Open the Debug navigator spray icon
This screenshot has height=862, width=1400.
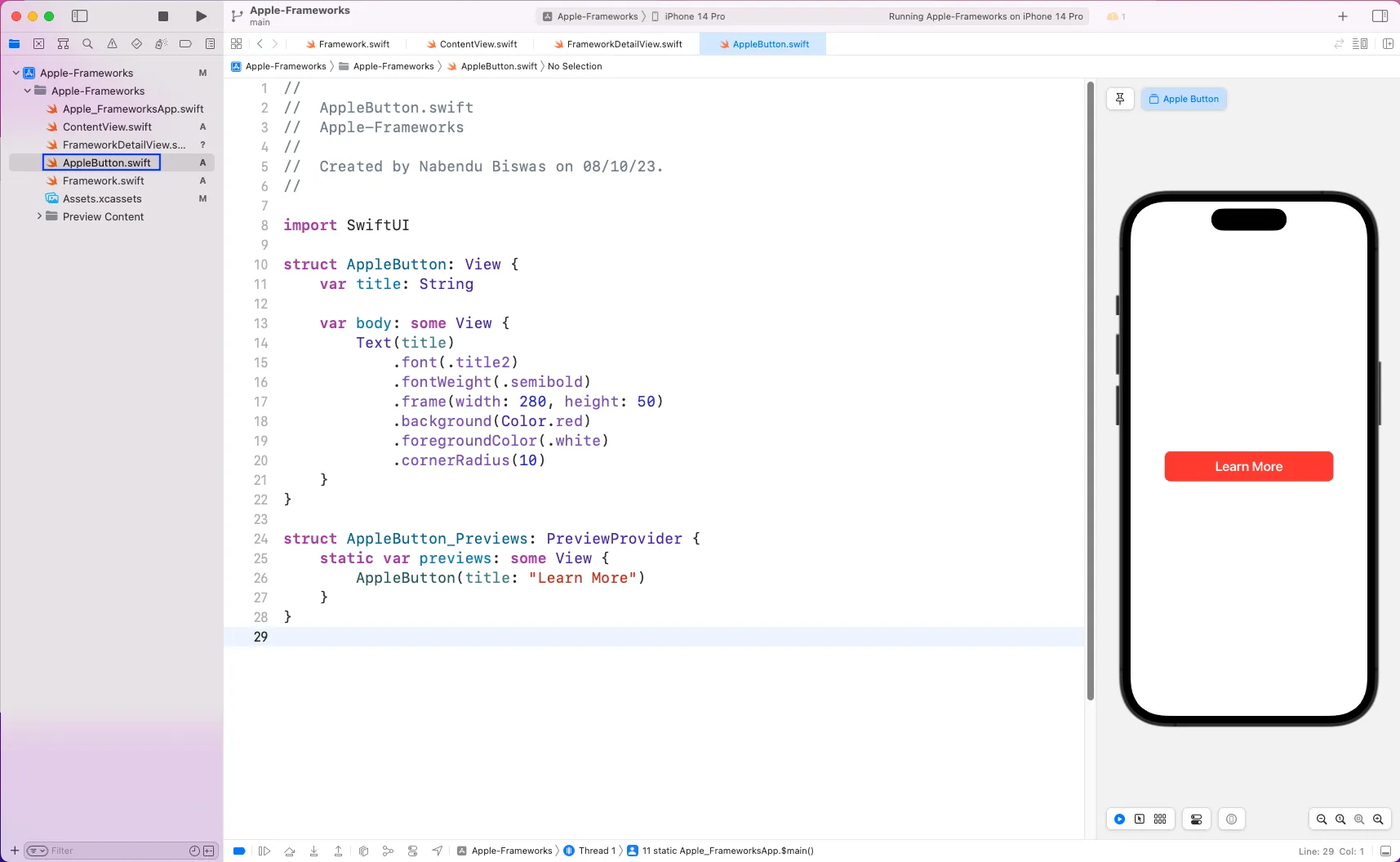[x=161, y=44]
